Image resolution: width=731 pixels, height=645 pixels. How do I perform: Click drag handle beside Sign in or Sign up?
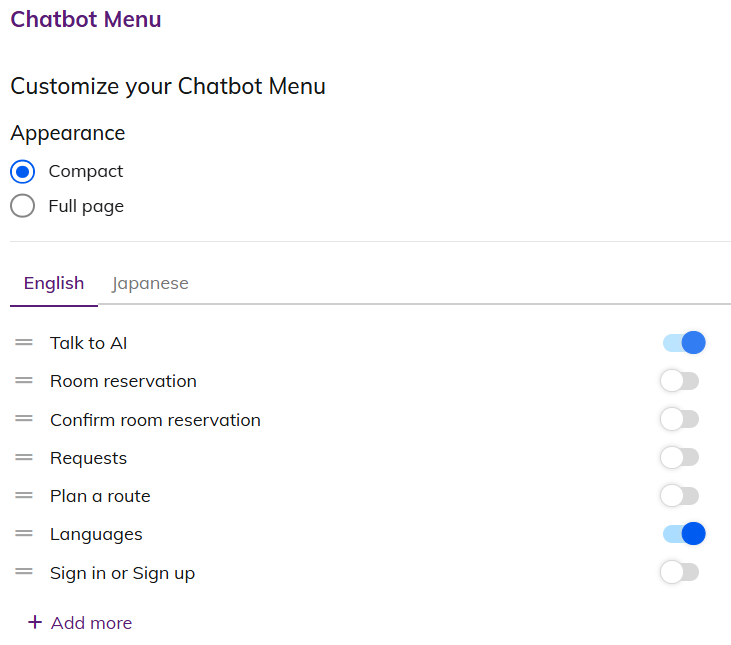[x=24, y=573]
